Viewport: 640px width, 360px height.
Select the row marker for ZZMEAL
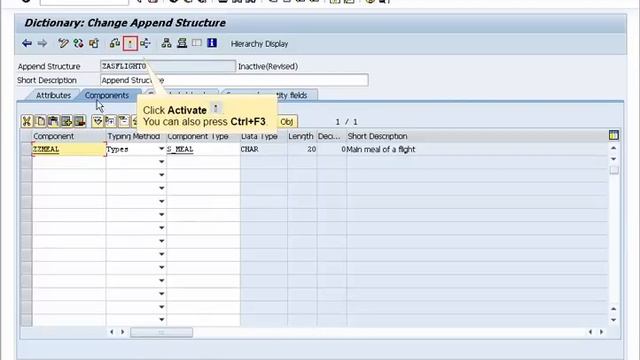point(26,149)
